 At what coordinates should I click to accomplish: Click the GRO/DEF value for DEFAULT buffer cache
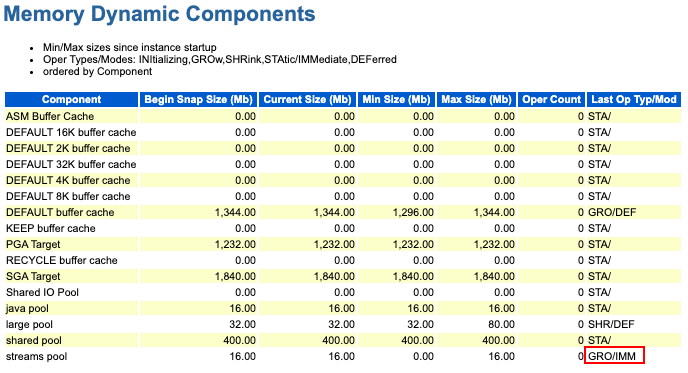(612, 212)
